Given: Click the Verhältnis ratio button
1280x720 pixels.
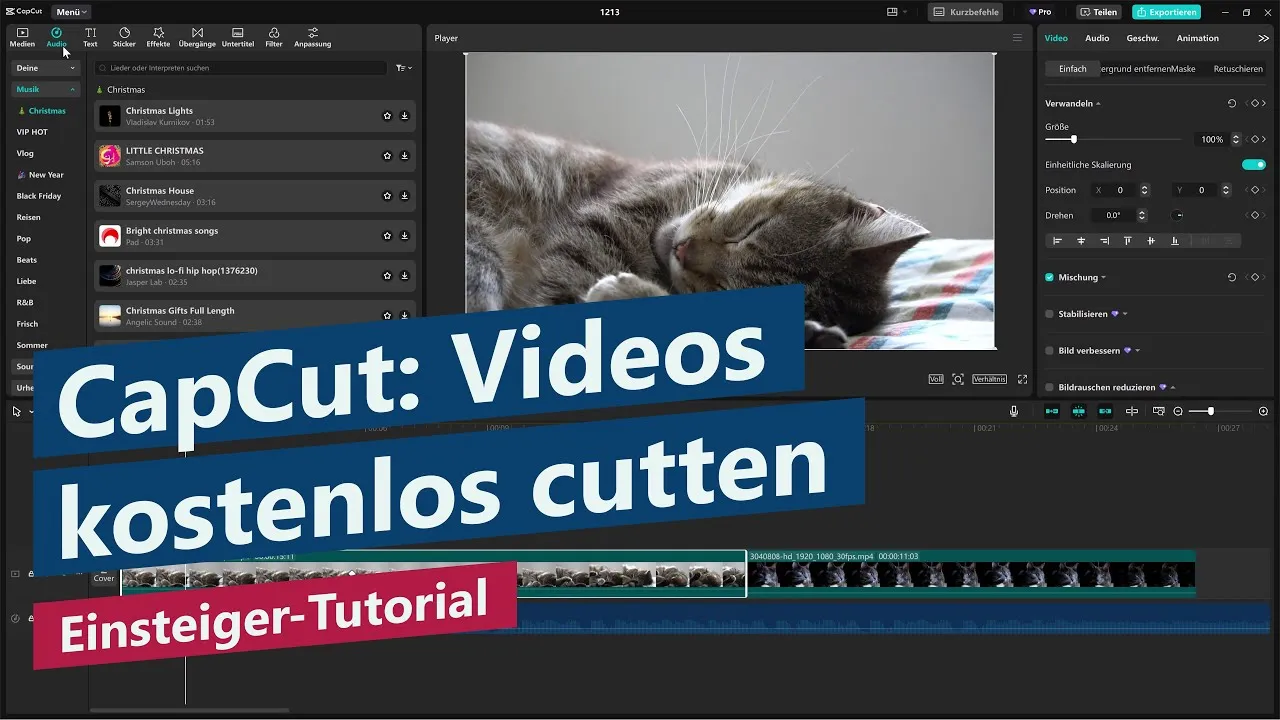Looking at the screenshot, I should click(x=989, y=379).
